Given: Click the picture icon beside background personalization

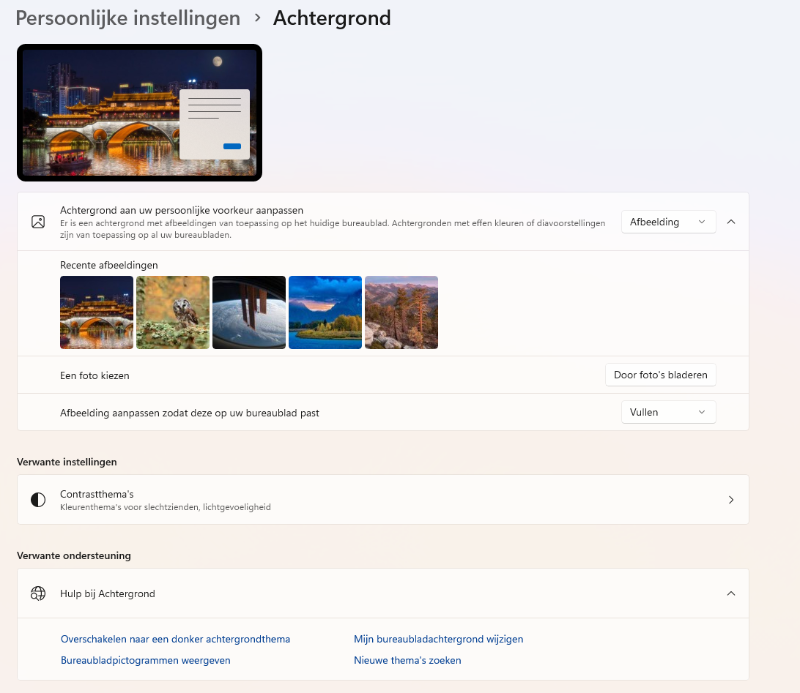Looking at the screenshot, I should (x=38, y=222).
